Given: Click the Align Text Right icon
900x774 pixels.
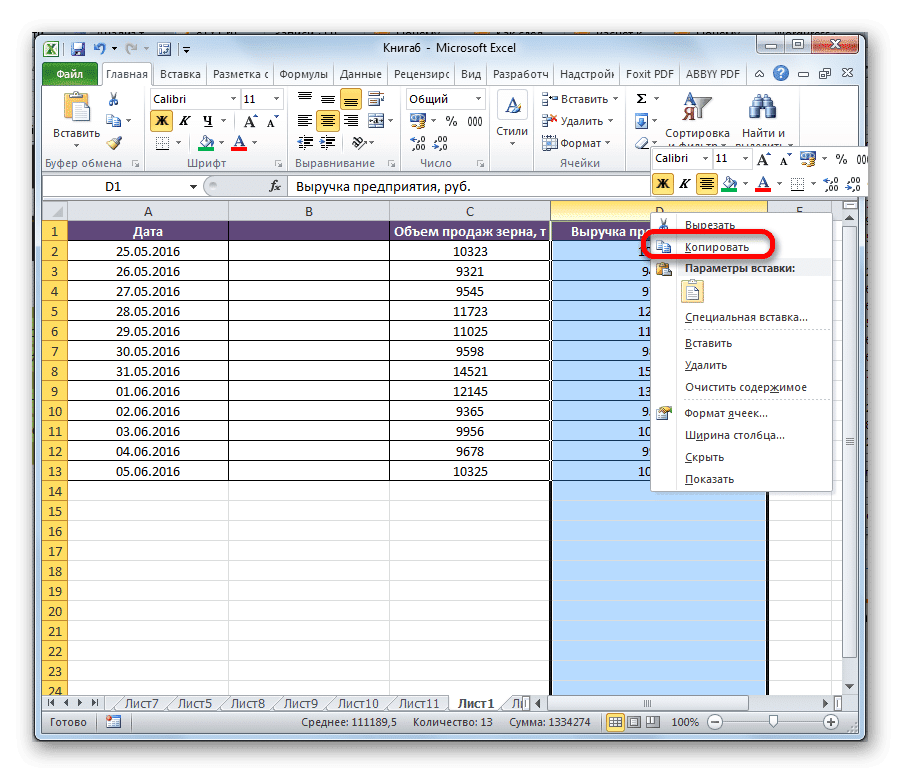Looking at the screenshot, I should click(351, 121).
